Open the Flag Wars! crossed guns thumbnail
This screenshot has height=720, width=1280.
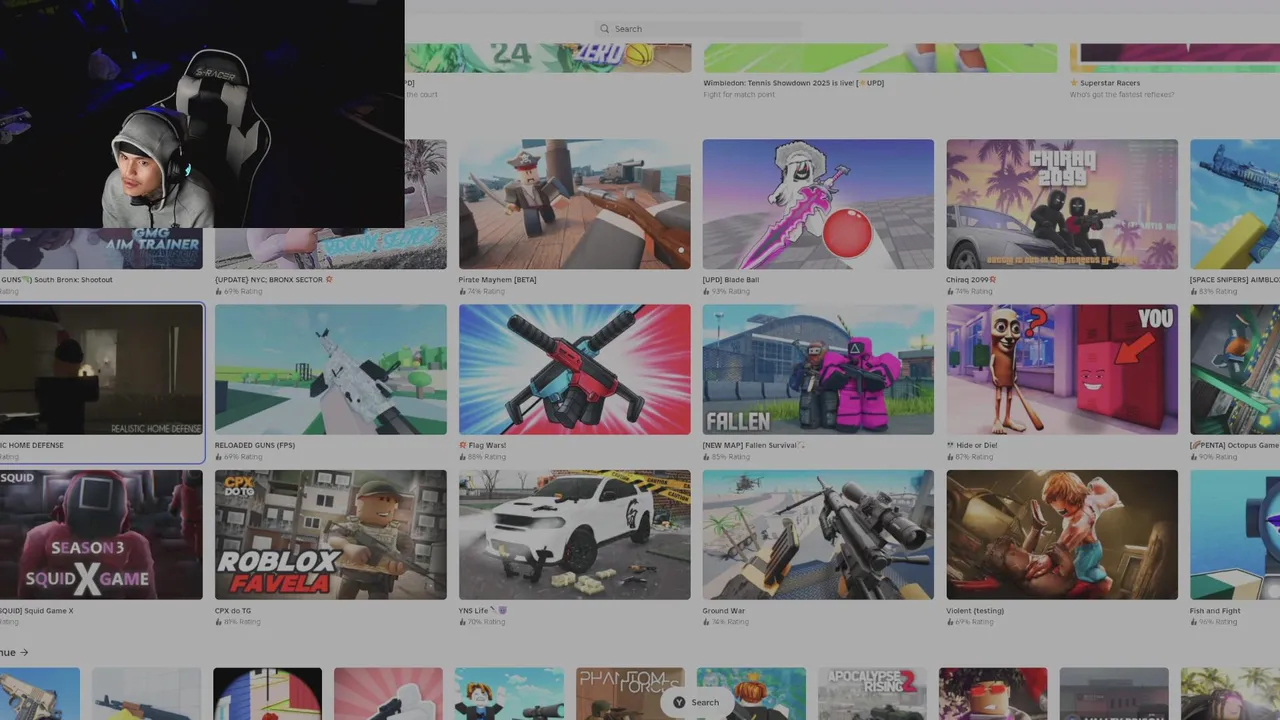574,369
